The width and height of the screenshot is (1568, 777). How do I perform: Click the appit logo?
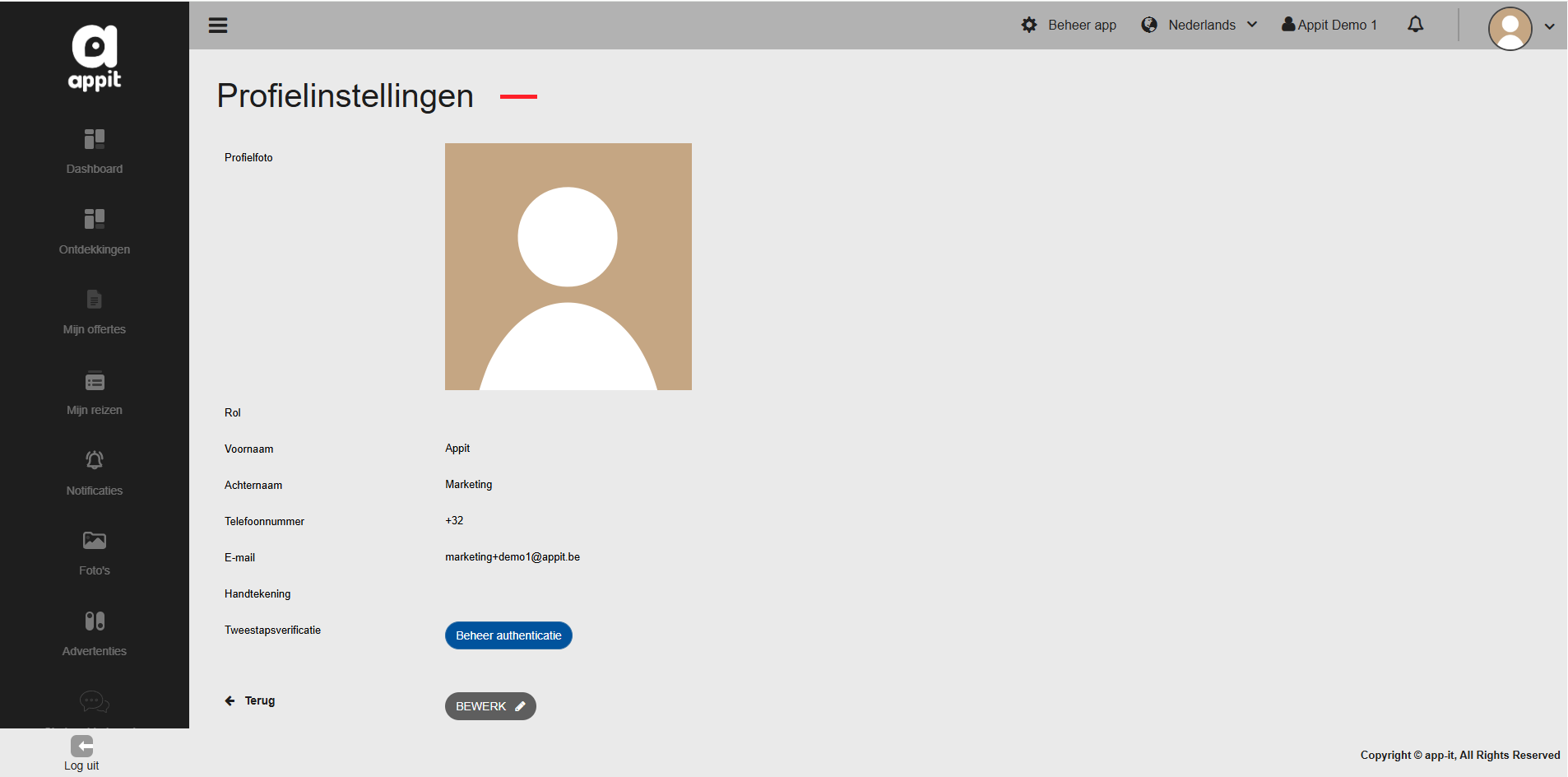[x=95, y=57]
